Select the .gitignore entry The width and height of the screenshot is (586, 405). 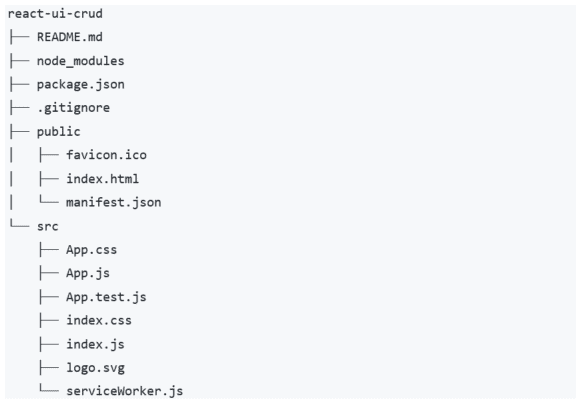73,108
